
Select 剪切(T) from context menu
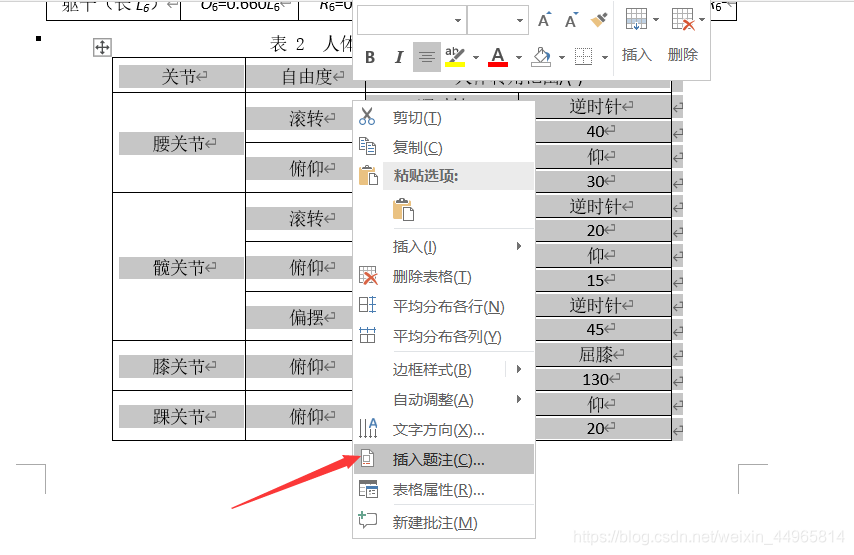click(444, 118)
